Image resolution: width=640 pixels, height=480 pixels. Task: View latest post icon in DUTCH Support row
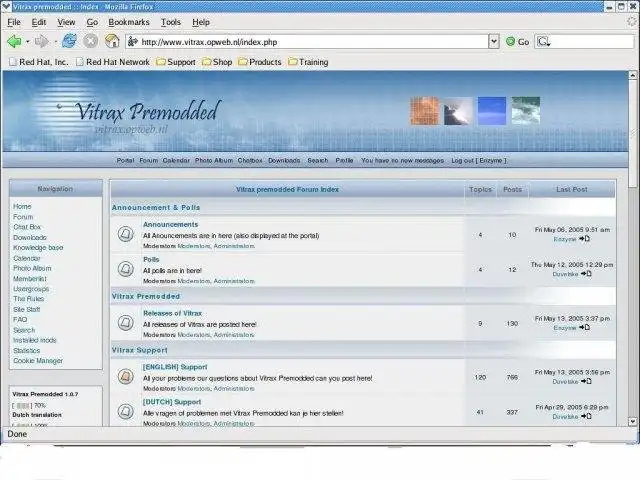(x=586, y=416)
